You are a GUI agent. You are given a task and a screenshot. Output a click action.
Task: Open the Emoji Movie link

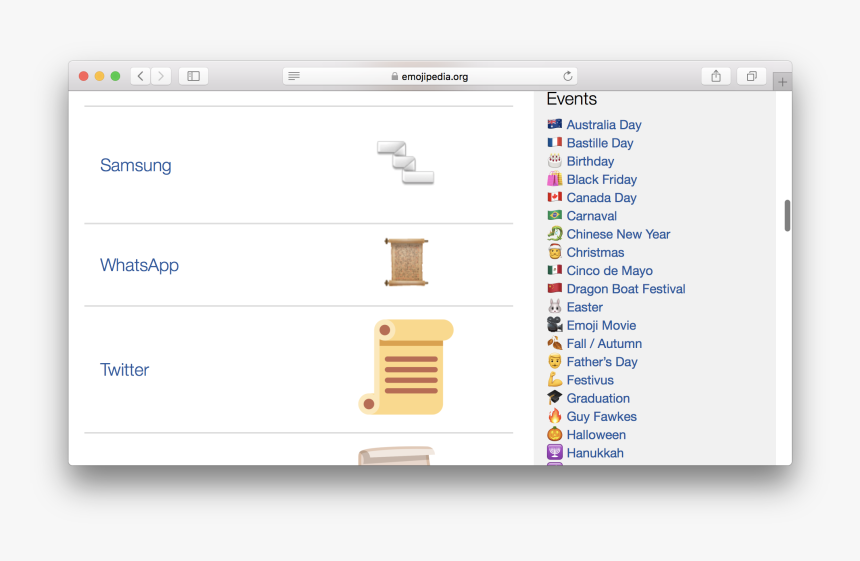601,325
